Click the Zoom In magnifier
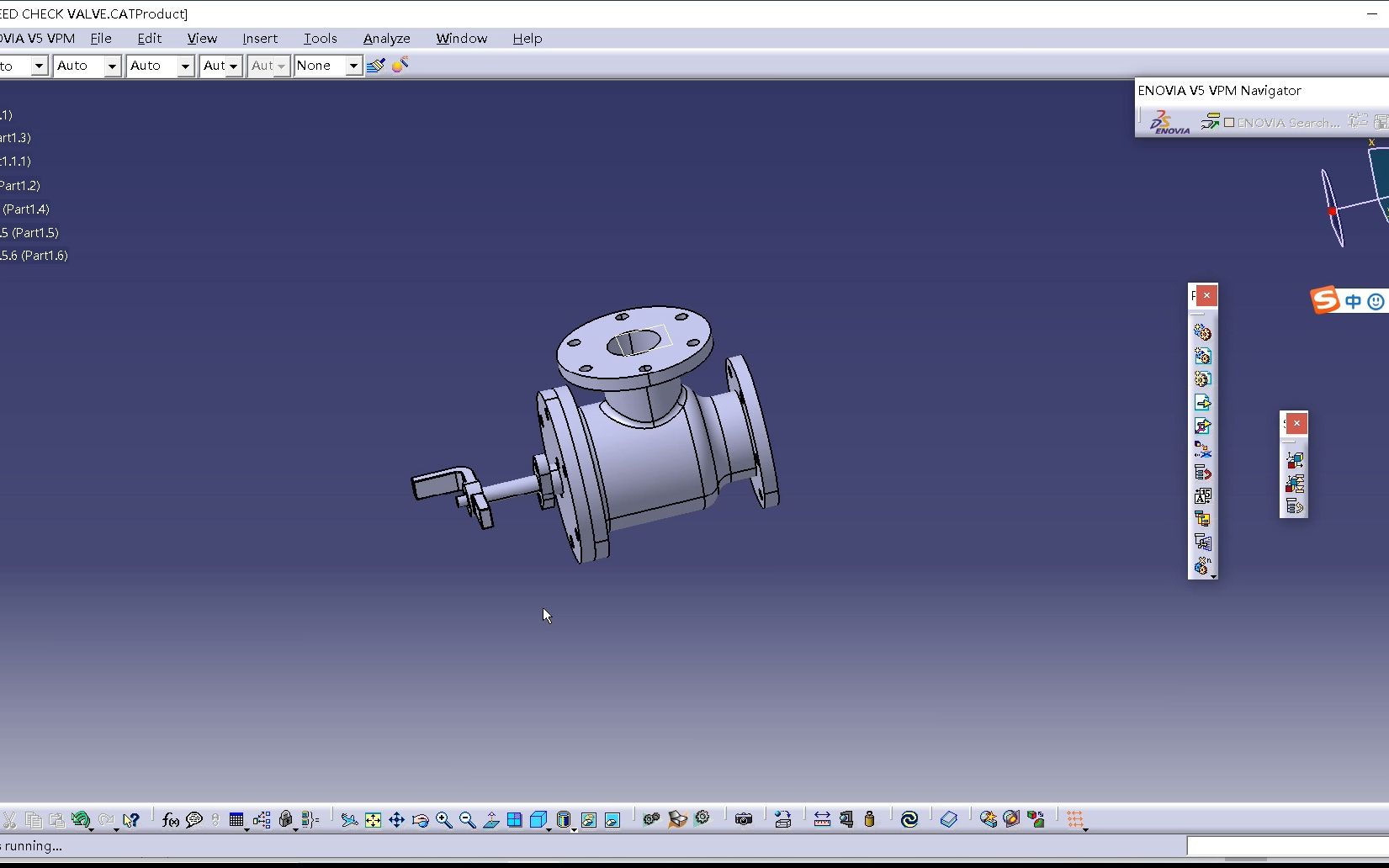 444,819
